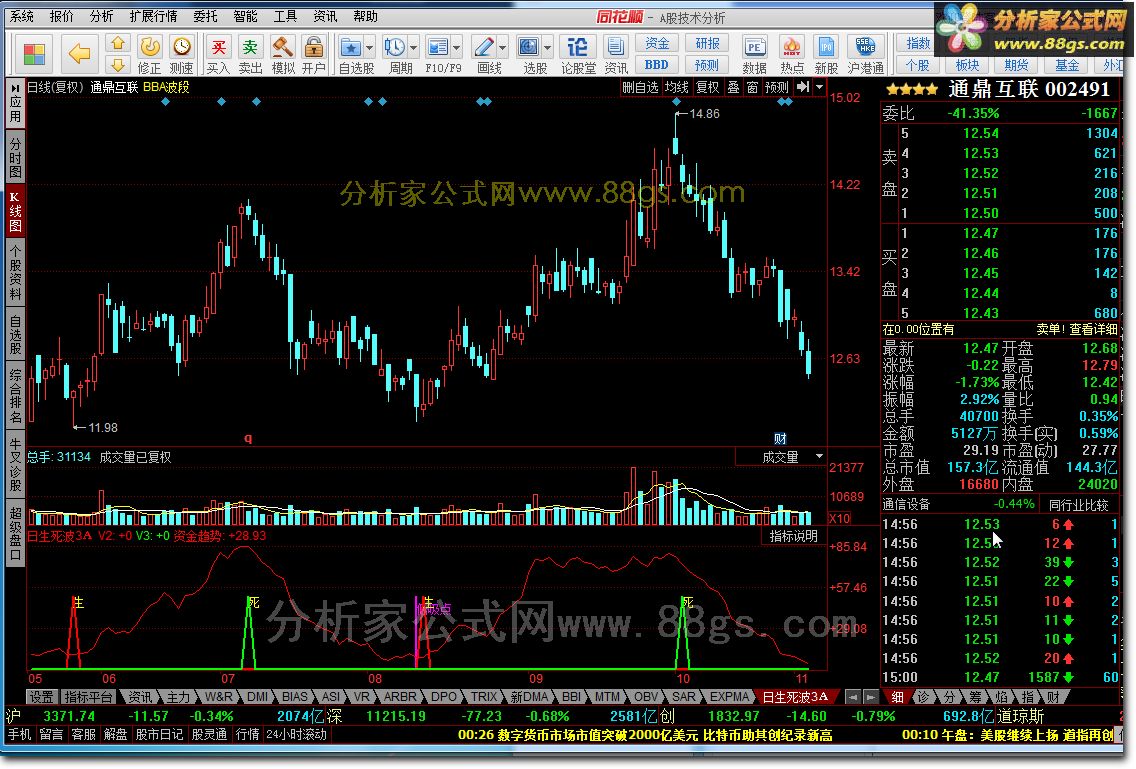Open the 成交量 volume indicator dropdown

(x=819, y=457)
